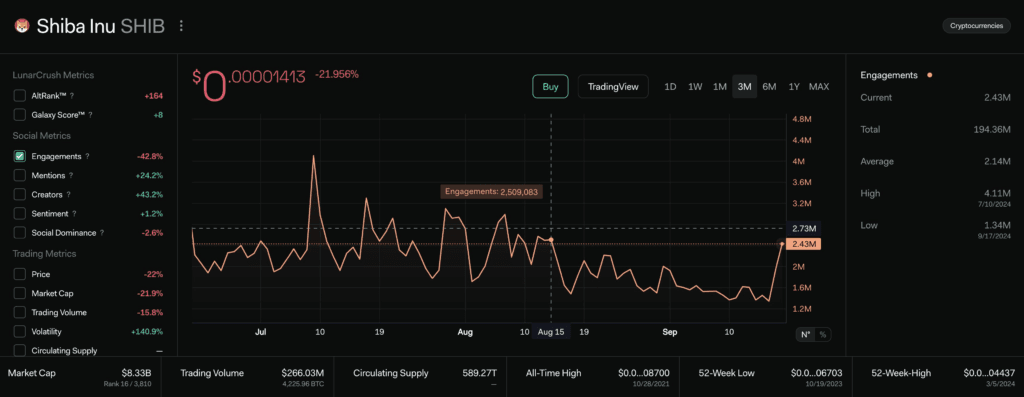This screenshot has width=1024, height=397.
Task: Enable the Trading Volume checkbox
Action: click(20, 312)
